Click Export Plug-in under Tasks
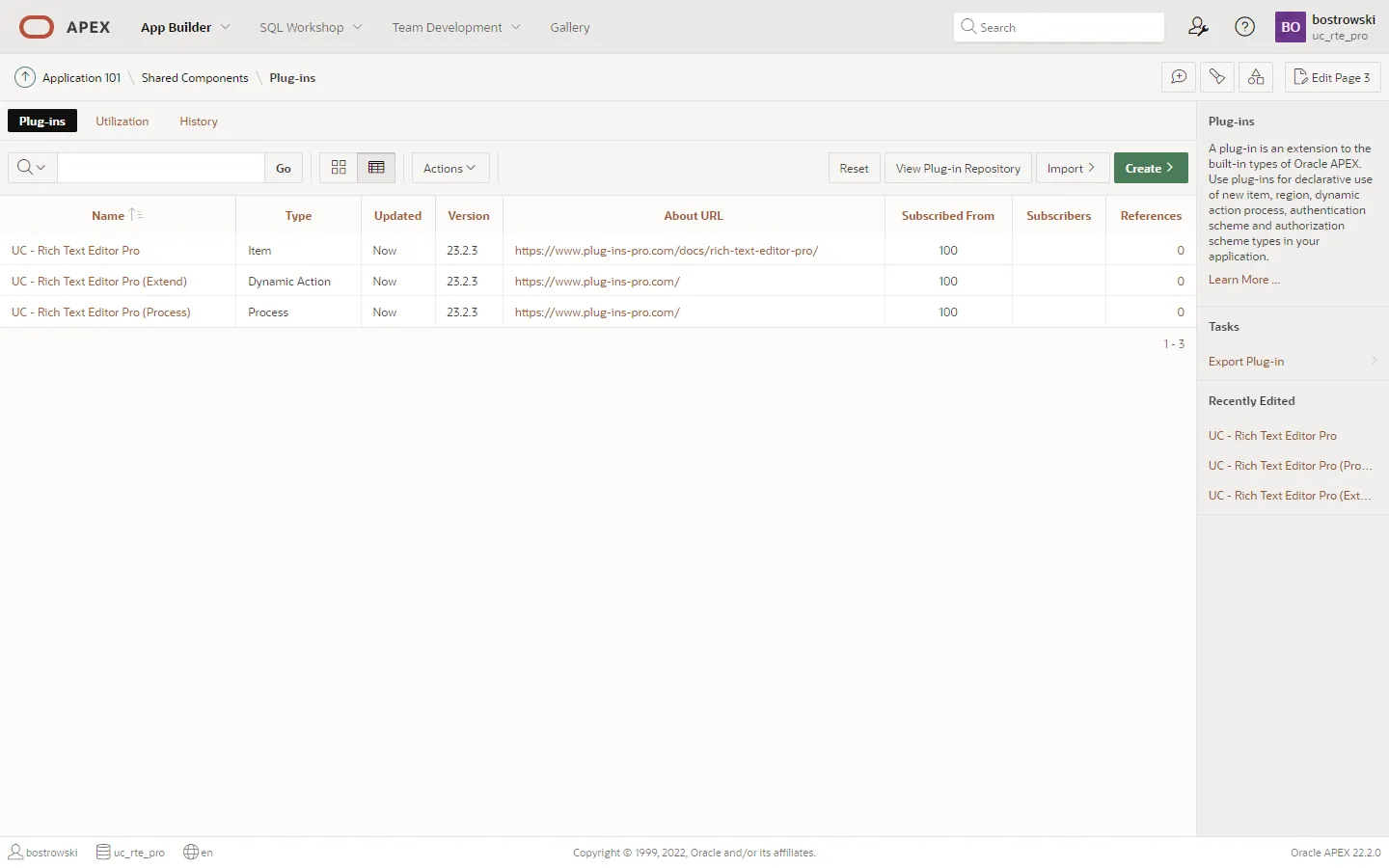 point(1246,362)
